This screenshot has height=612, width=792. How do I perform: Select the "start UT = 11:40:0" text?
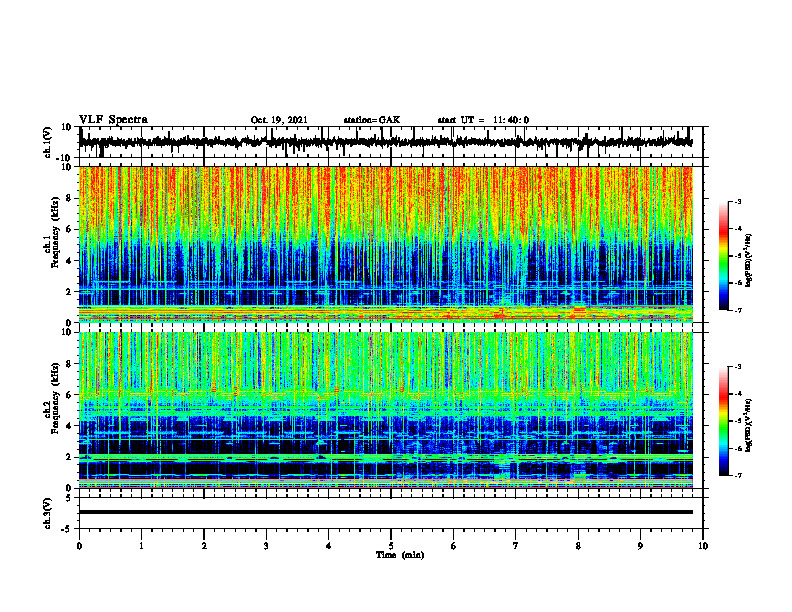tap(483, 120)
